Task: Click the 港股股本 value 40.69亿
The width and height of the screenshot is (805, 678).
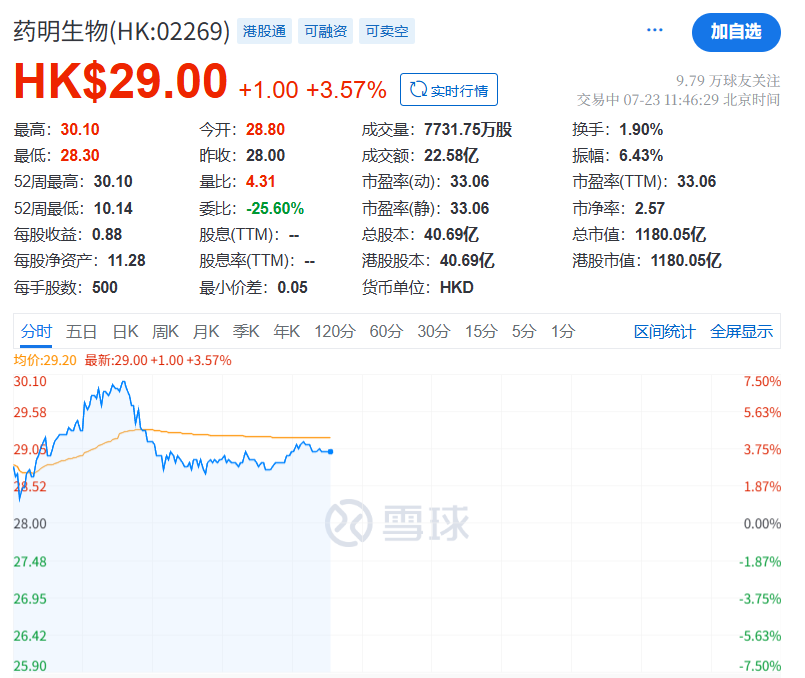Action: 467,261
